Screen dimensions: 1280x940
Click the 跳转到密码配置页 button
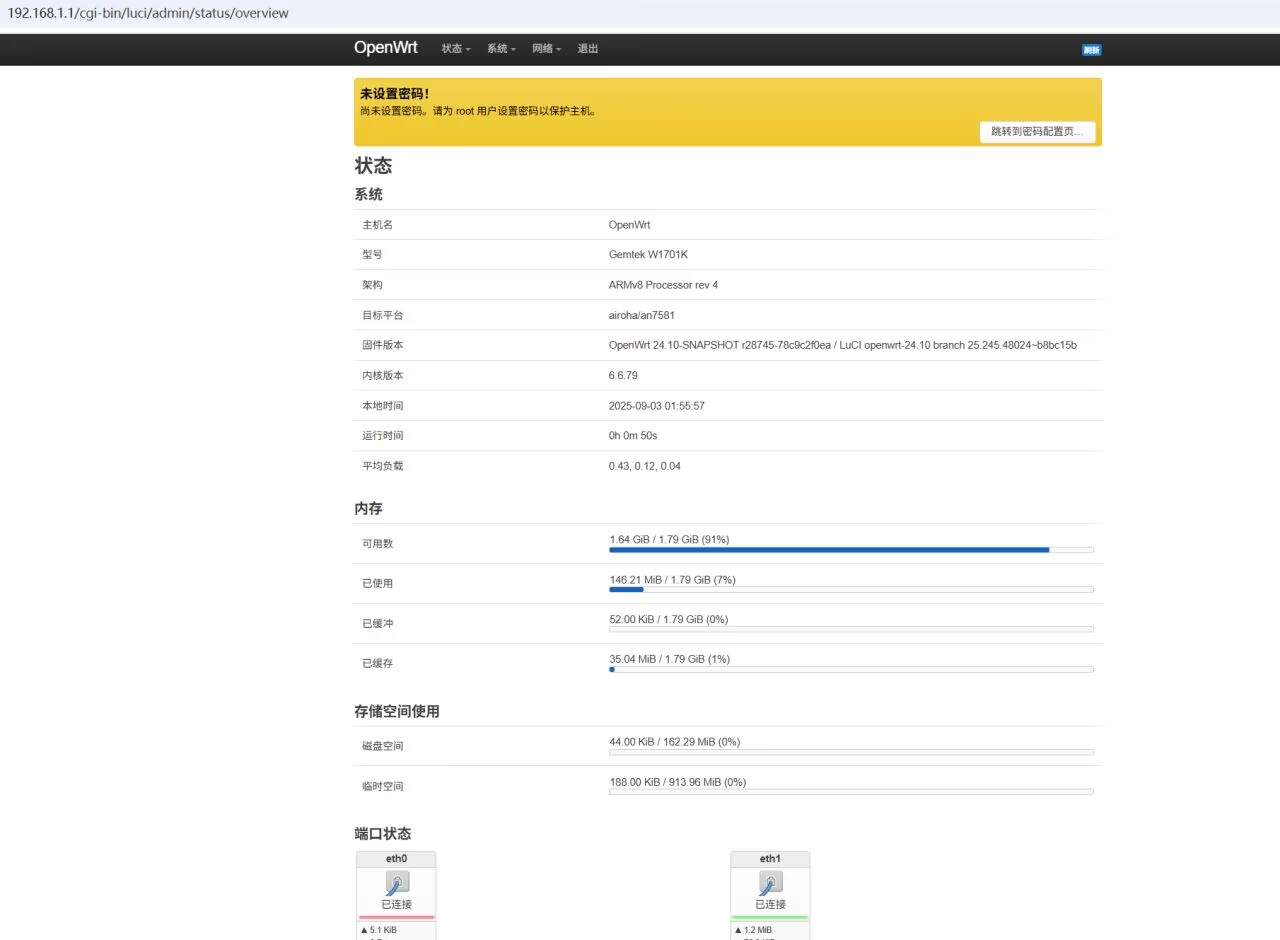pos(1037,131)
